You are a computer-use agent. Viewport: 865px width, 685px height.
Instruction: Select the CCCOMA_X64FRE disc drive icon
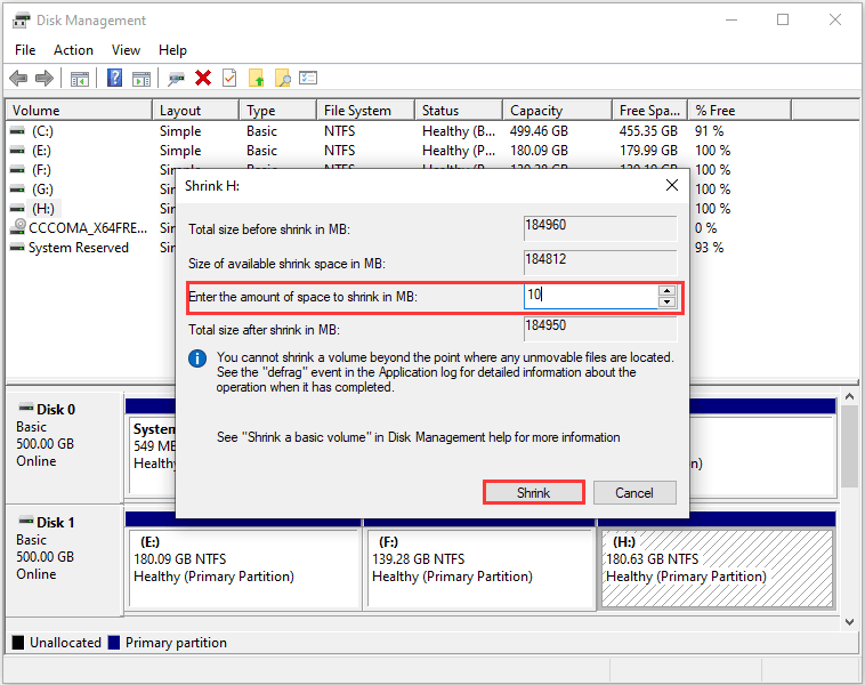click(x=18, y=226)
